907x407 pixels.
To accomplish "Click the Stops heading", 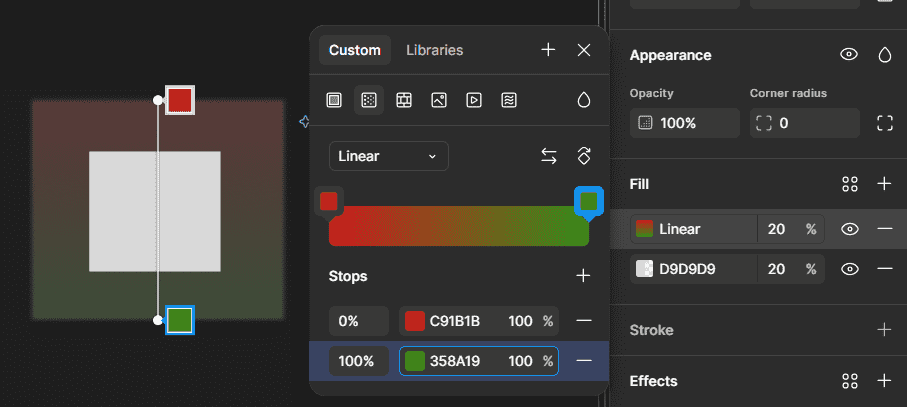I will point(348,276).
